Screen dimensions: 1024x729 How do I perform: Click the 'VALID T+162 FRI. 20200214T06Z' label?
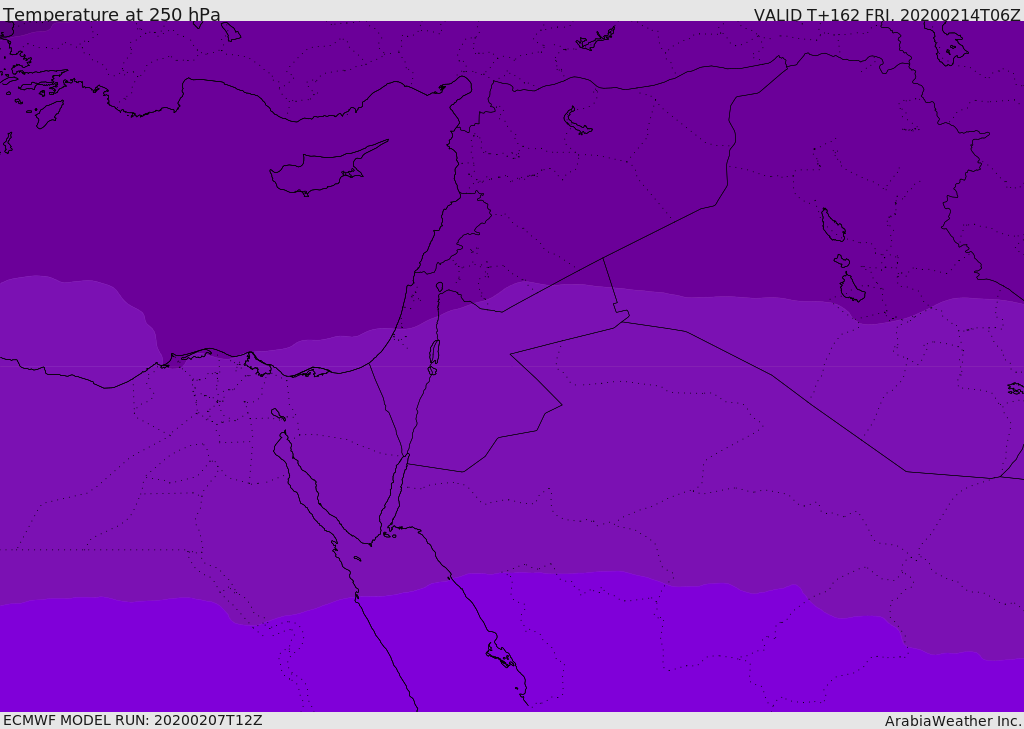click(887, 15)
